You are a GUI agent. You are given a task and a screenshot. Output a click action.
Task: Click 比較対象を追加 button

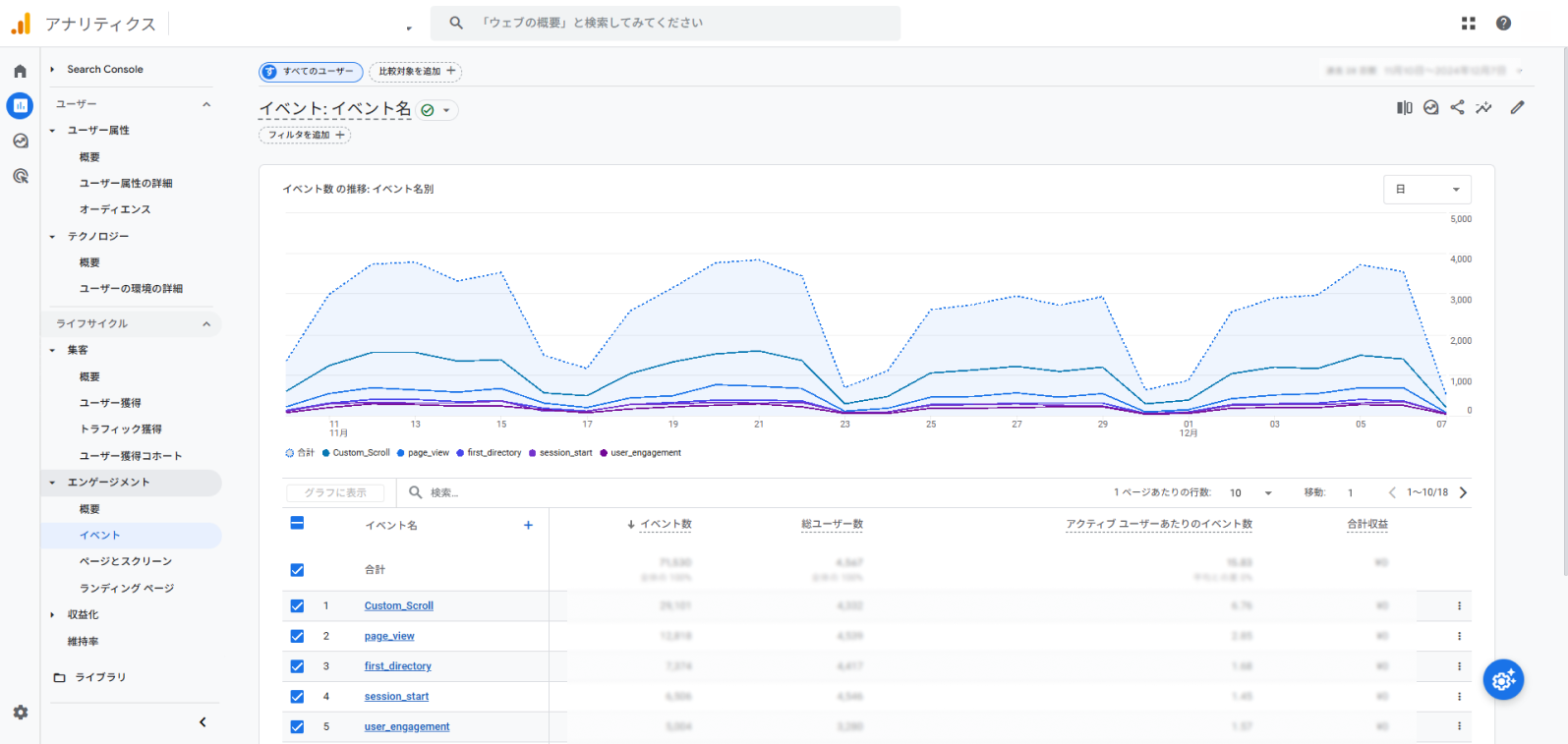(416, 71)
